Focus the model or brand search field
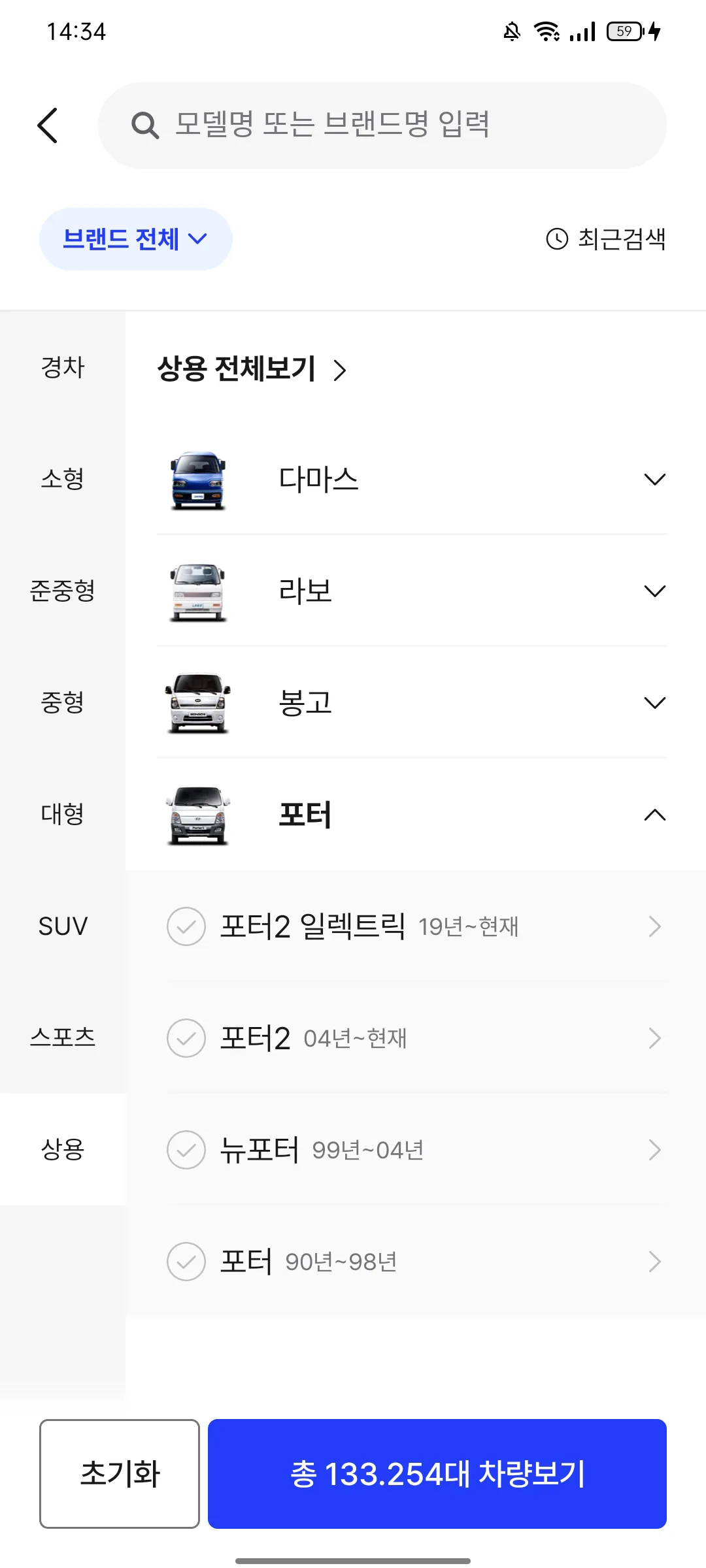 pos(382,125)
